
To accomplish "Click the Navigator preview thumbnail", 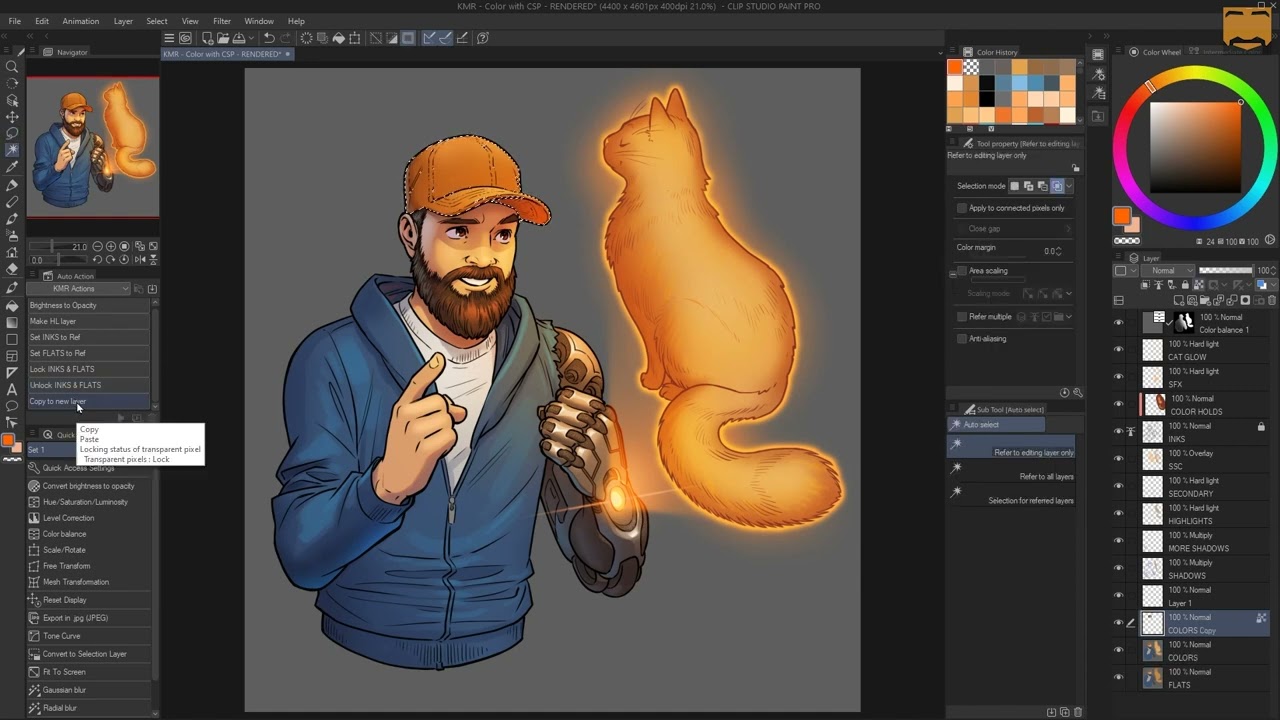I will 93,146.
